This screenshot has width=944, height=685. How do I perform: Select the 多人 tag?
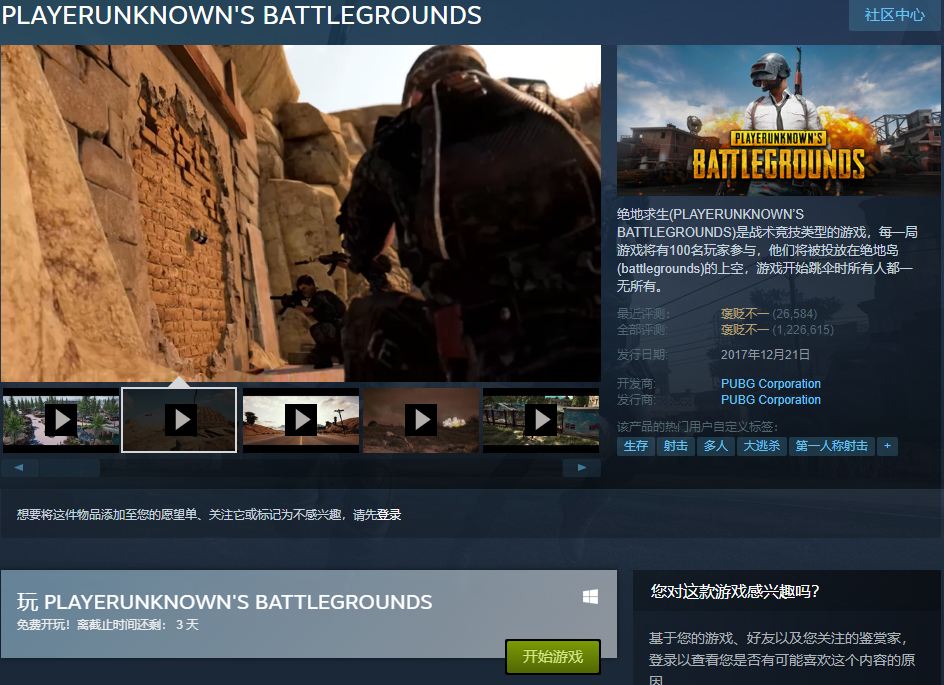(716, 446)
